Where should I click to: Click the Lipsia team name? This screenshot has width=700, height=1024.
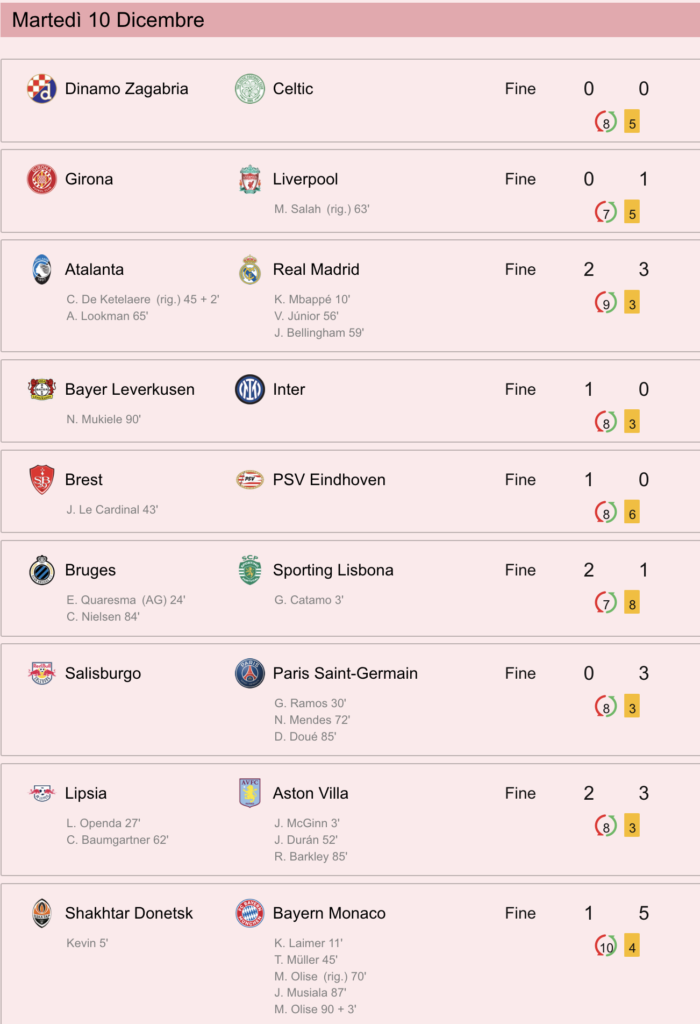pyautogui.click(x=86, y=793)
